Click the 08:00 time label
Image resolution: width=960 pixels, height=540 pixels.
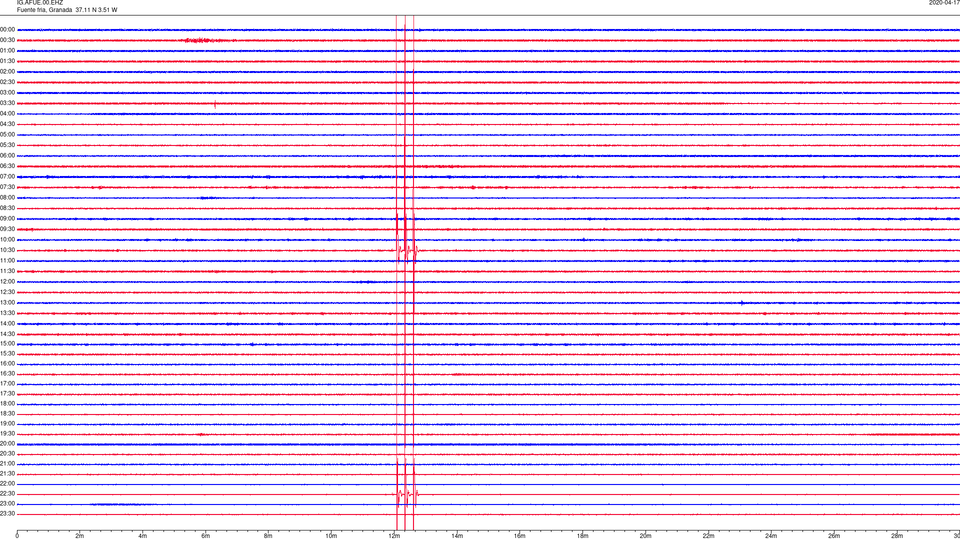[8, 198]
